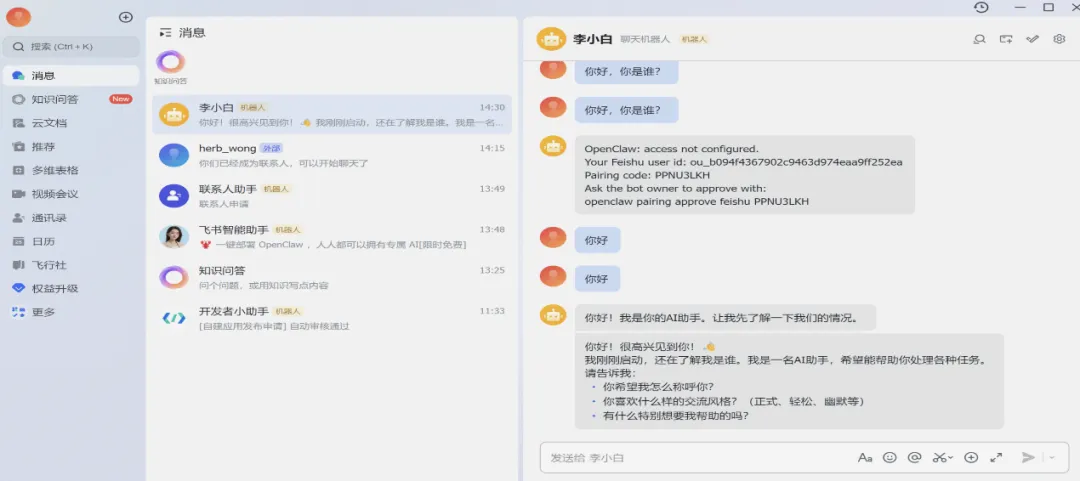This screenshot has height=481, width=1080.
Task: Click the 权益升级 diamond icon
Action: coord(19,289)
